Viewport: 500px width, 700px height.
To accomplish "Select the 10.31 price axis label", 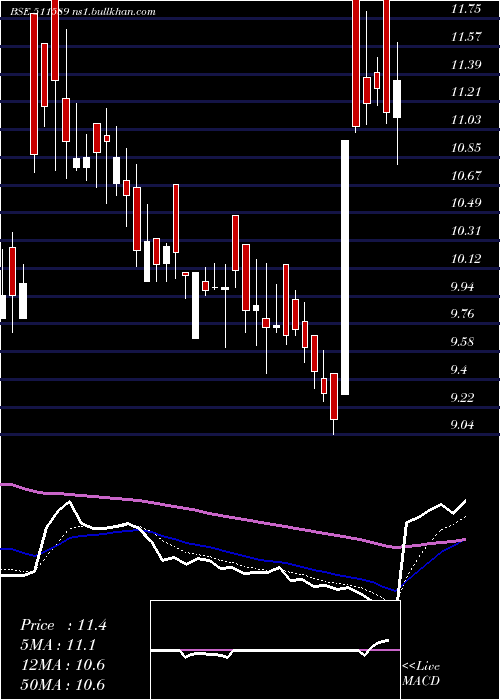I will click(x=466, y=231).
